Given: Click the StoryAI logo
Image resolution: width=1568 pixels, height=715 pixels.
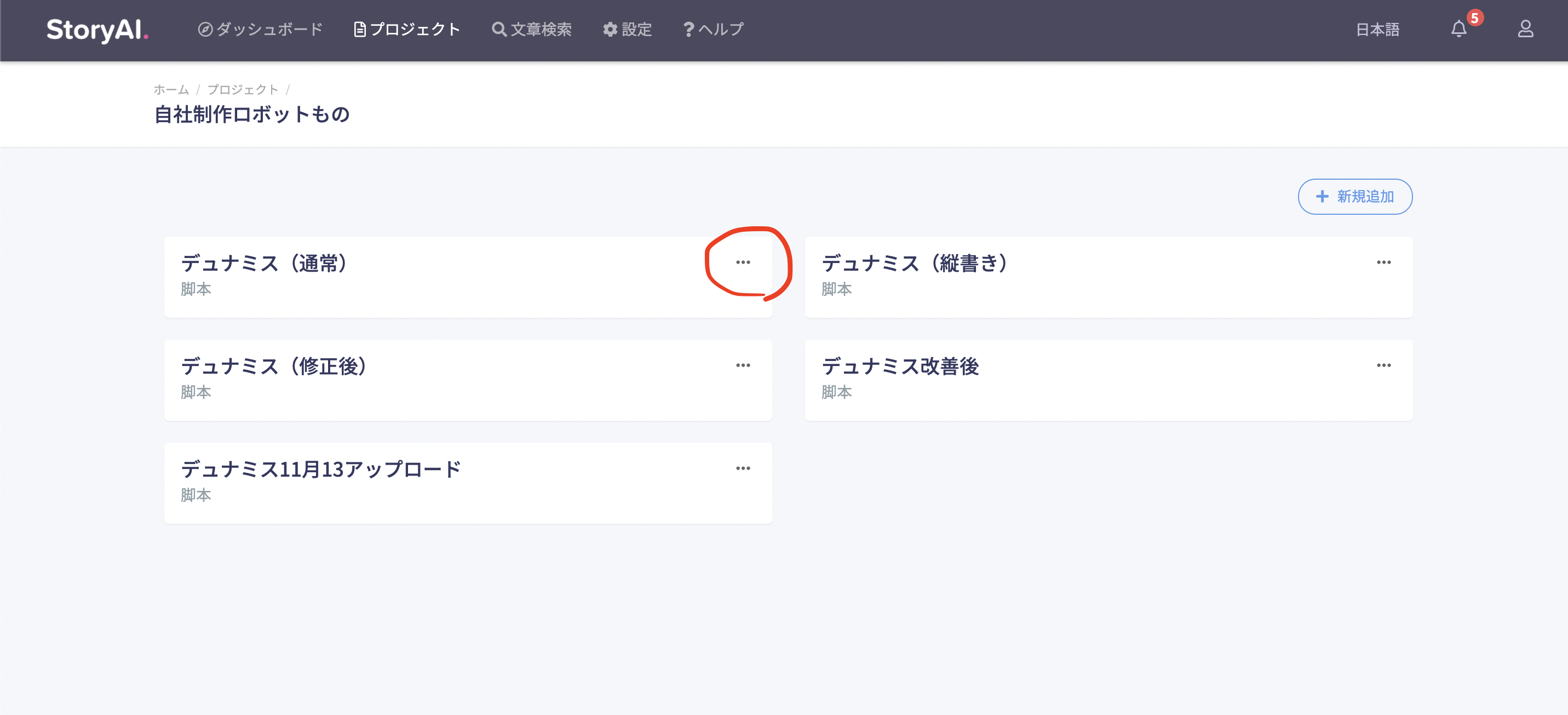Looking at the screenshot, I should [98, 30].
